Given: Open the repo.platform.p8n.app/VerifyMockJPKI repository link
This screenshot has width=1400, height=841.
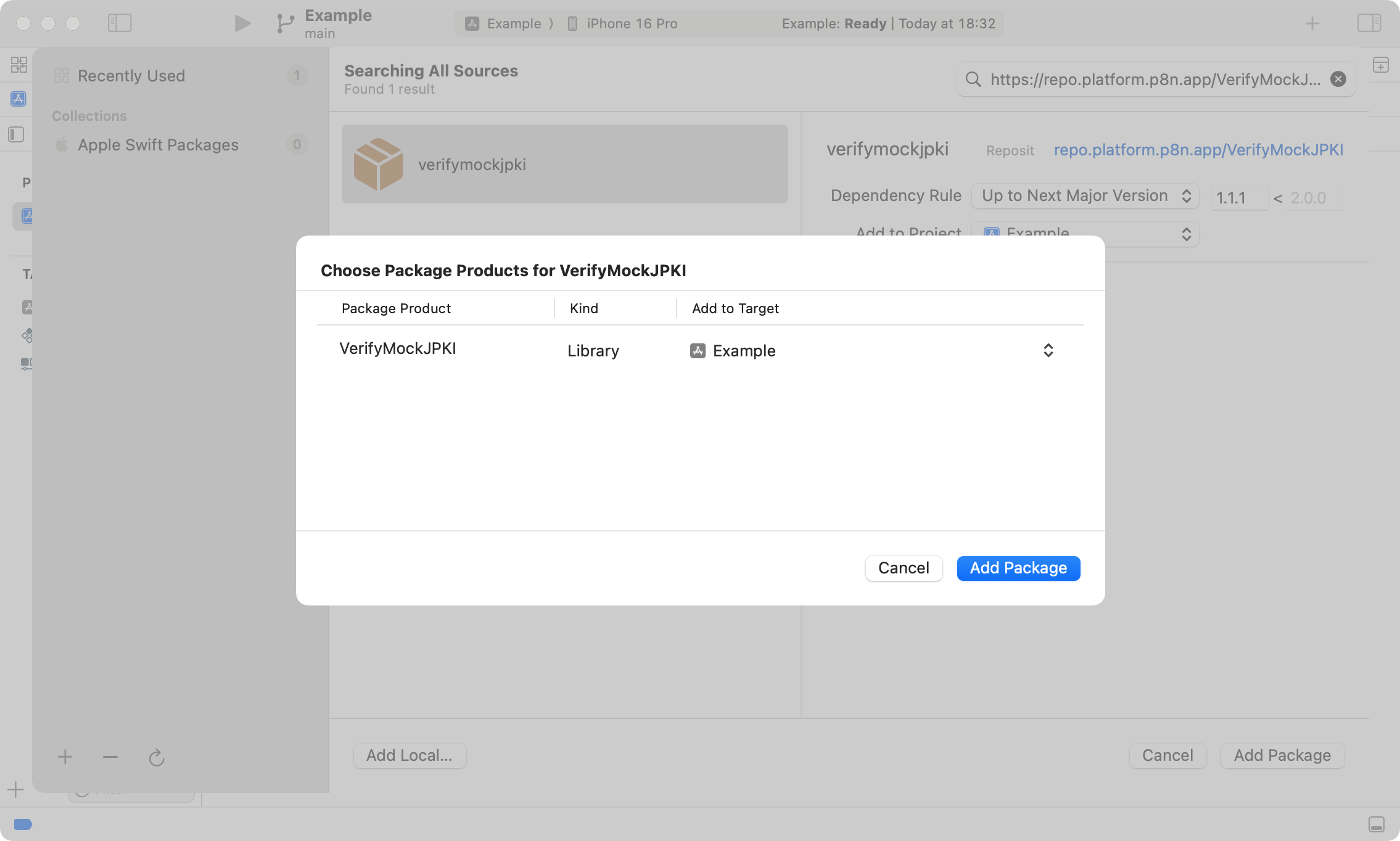Looking at the screenshot, I should (1198, 150).
